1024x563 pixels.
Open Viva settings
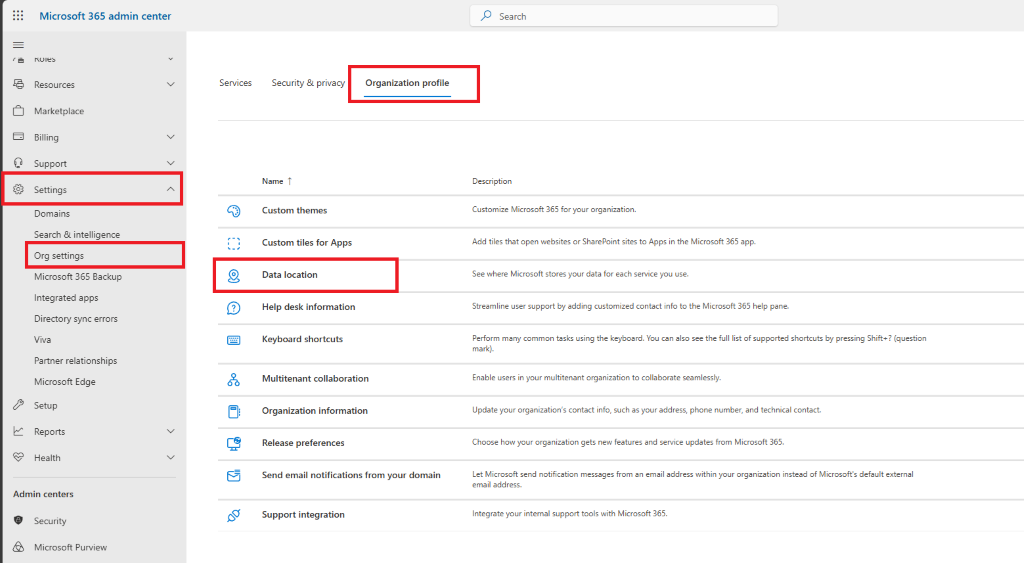[x=42, y=340]
